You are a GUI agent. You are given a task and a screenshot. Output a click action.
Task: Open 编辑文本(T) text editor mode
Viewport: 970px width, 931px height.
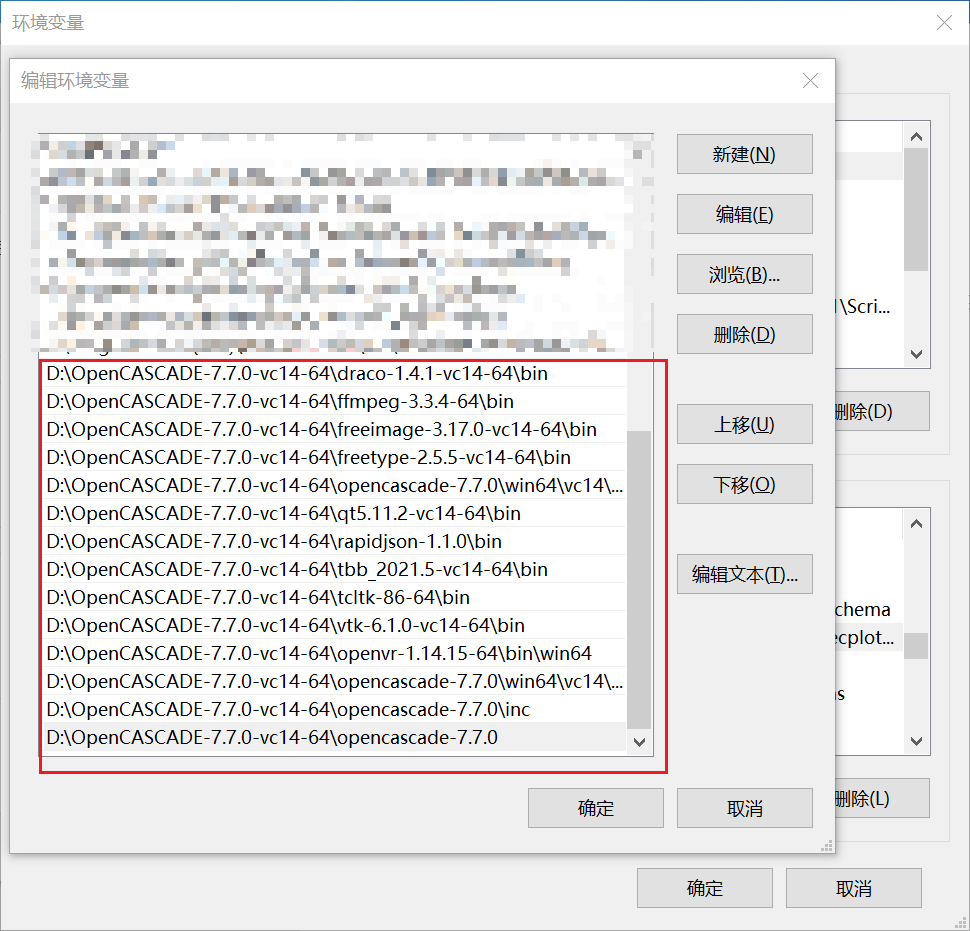[x=744, y=574]
